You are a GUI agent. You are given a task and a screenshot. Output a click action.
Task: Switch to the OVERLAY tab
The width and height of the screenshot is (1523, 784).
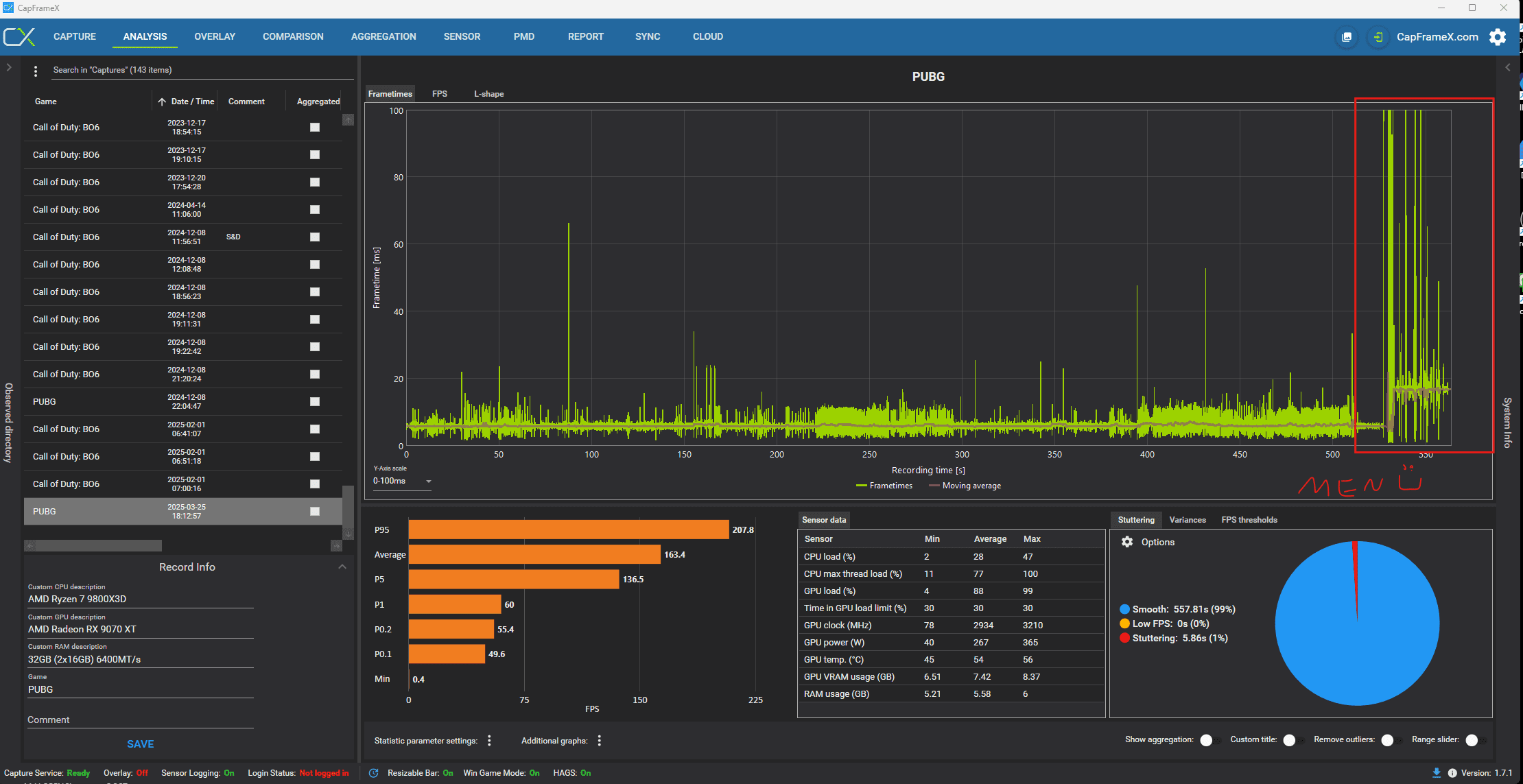tap(215, 36)
